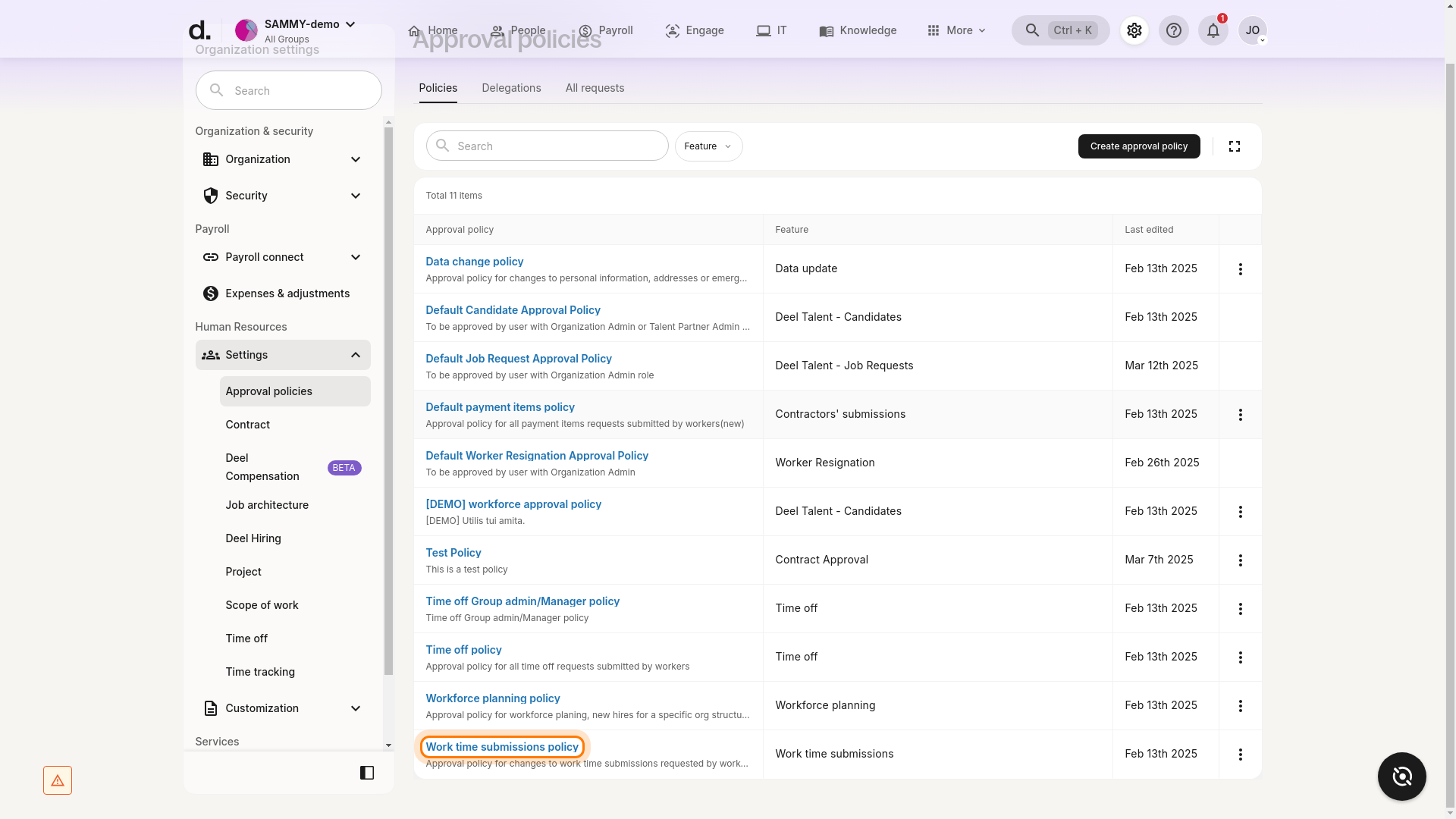Open more options for Data change policy

pos(1240,269)
